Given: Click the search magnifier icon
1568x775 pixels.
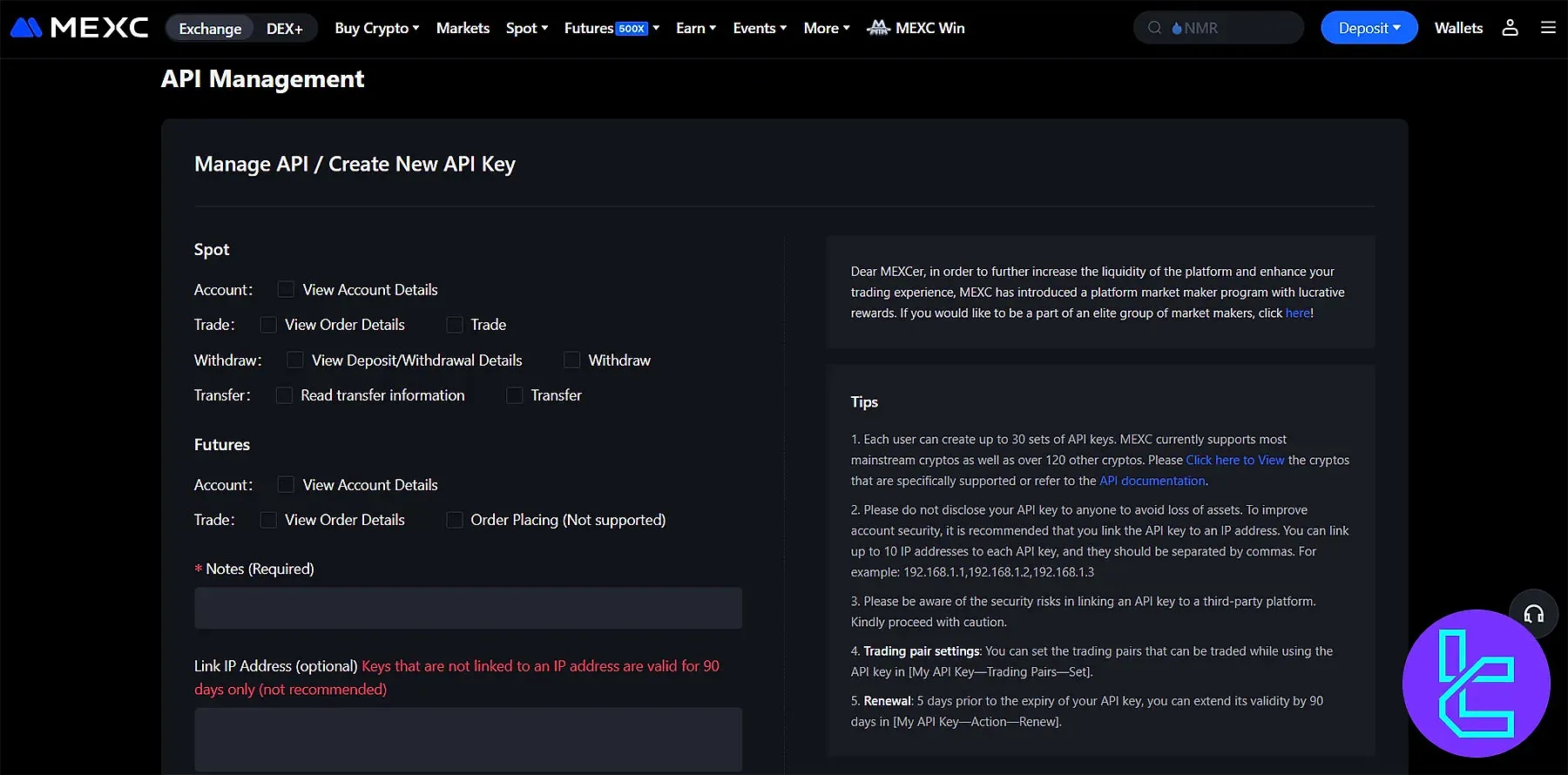Looking at the screenshot, I should [1154, 28].
